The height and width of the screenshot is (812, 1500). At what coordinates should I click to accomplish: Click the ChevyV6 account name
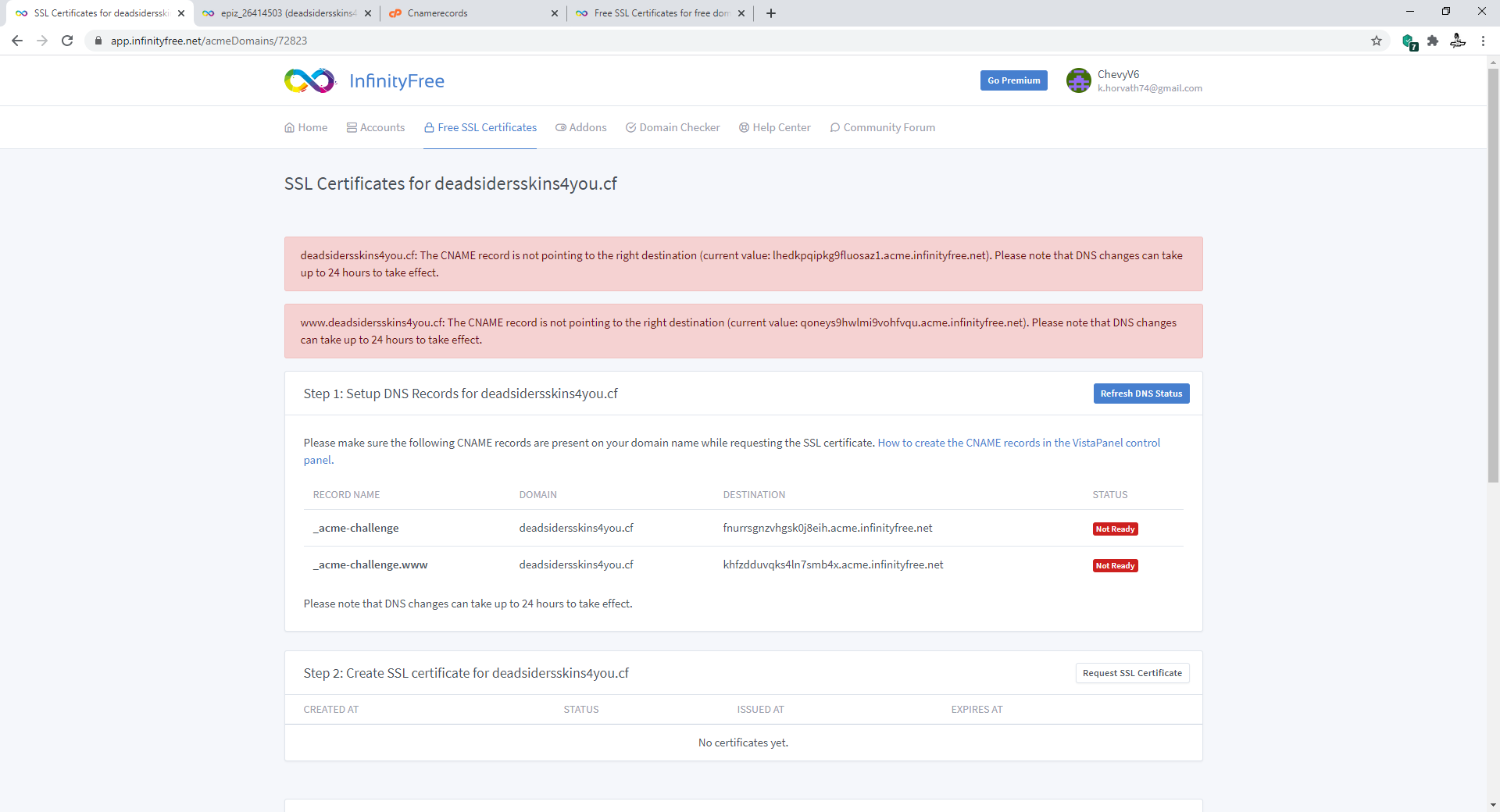click(1118, 74)
